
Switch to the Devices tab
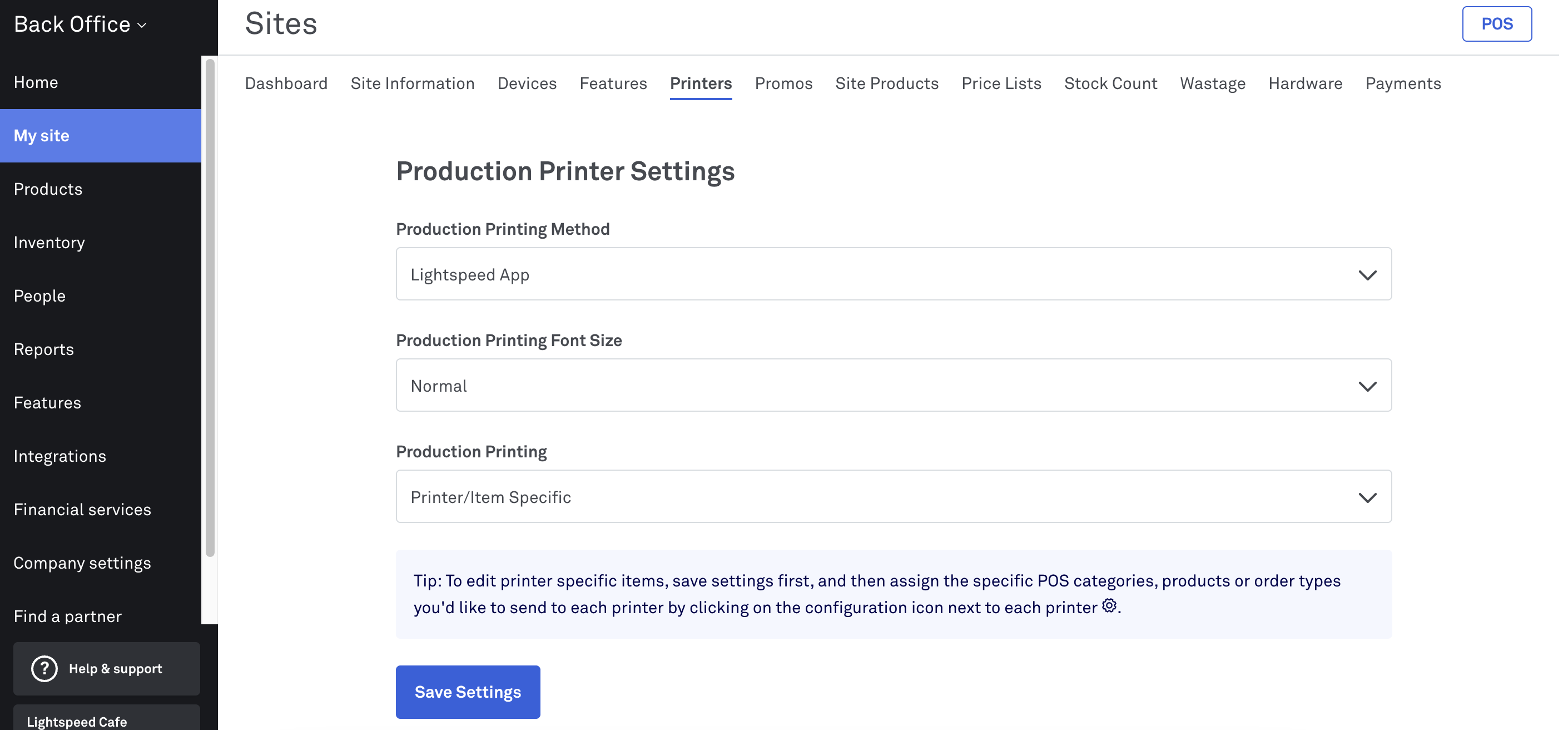click(527, 83)
